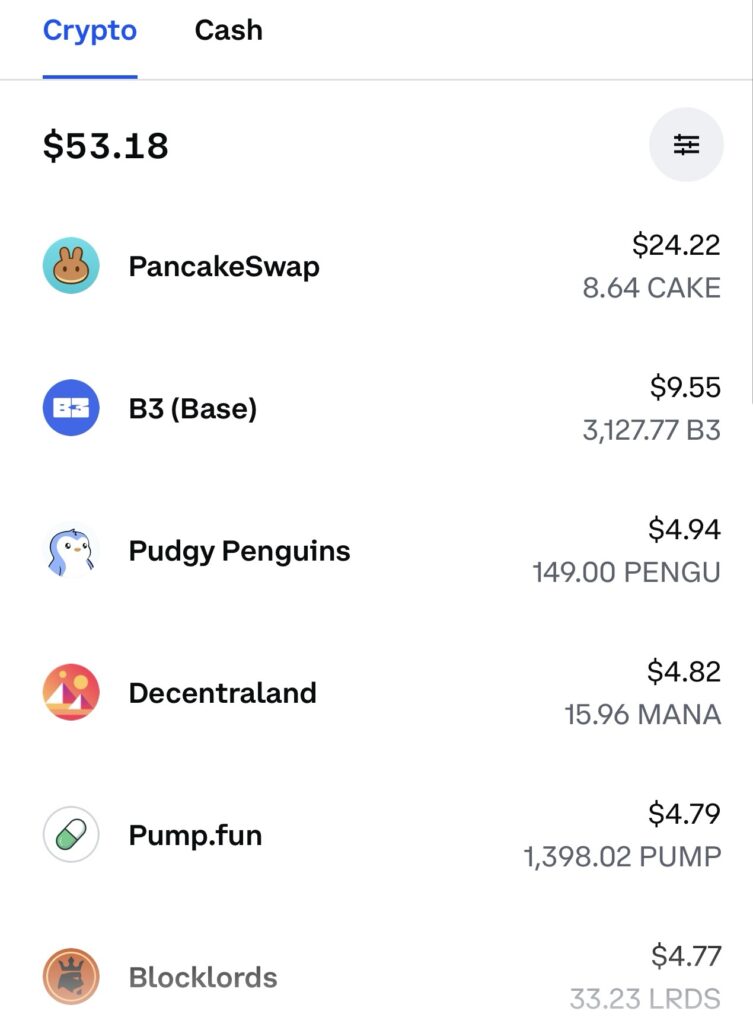Open the PancakeSwap asset name
Image resolution: width=753 pixels, height=1024 pixels.
(224, 266)
